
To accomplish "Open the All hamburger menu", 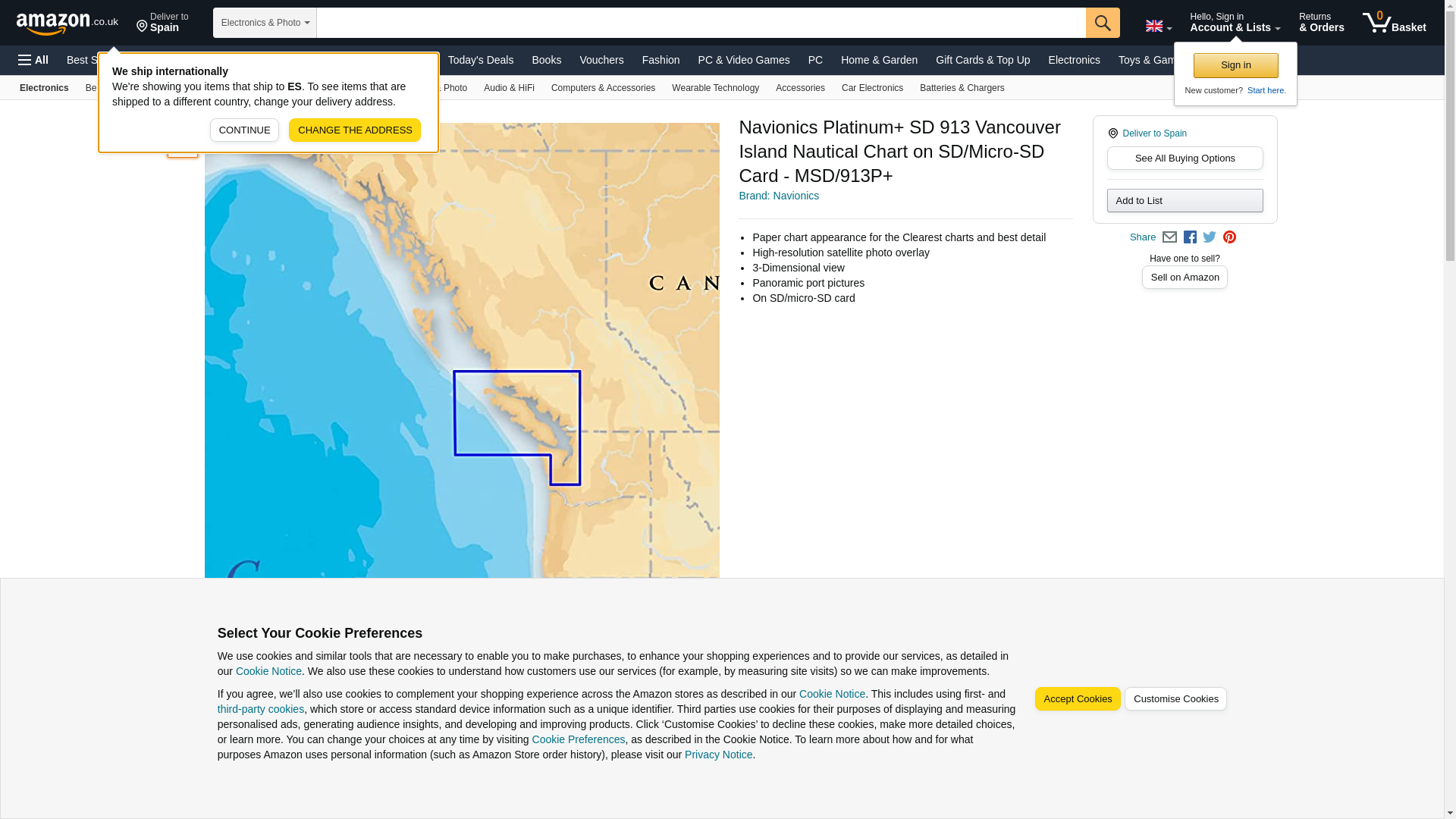I will (33, 60).
